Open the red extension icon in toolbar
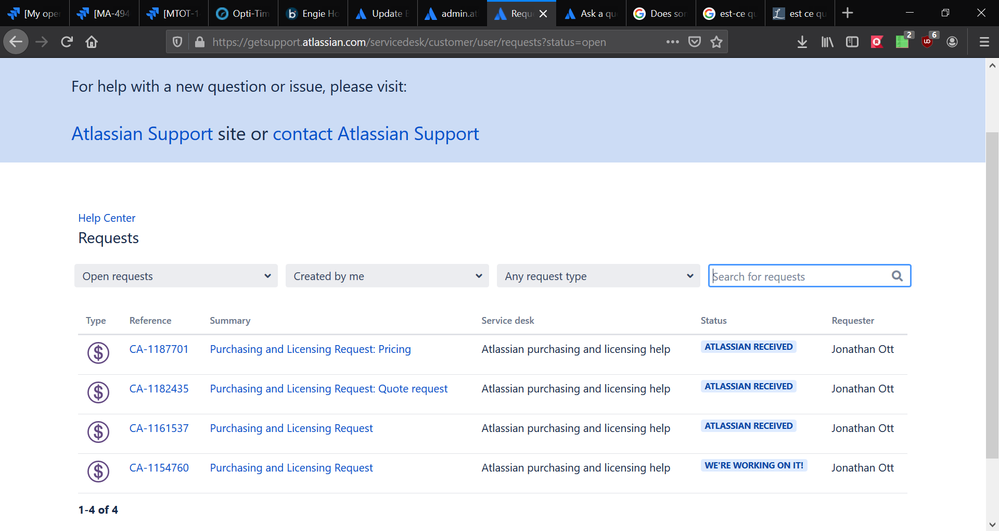Image resolution: width=999 pixels, height=531 pixels. coord(877,42)
